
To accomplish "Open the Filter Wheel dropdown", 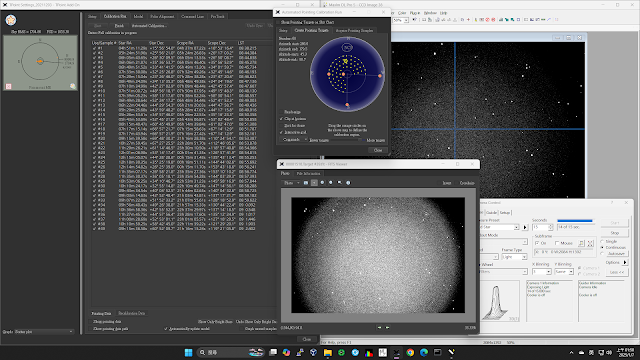I will 504,271.
